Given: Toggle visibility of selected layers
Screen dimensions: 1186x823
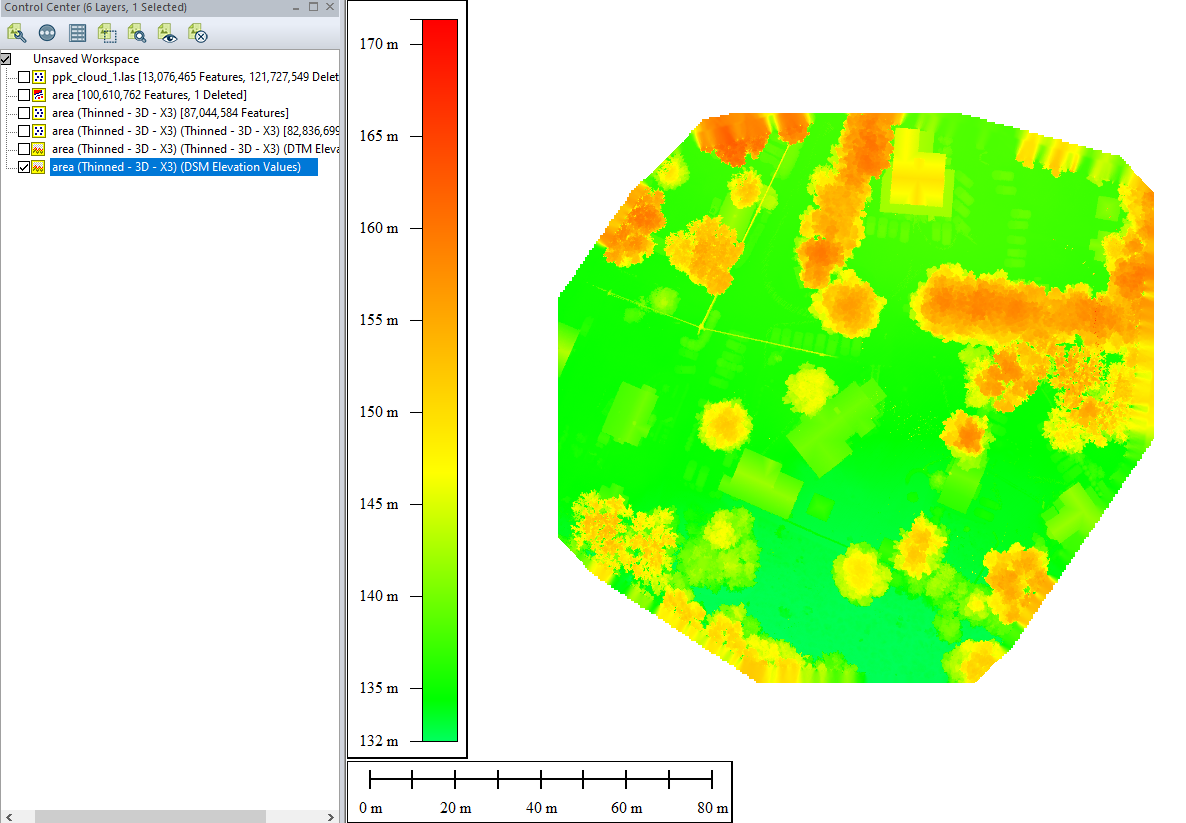Looking at the screenshot, I should [167, 33].
